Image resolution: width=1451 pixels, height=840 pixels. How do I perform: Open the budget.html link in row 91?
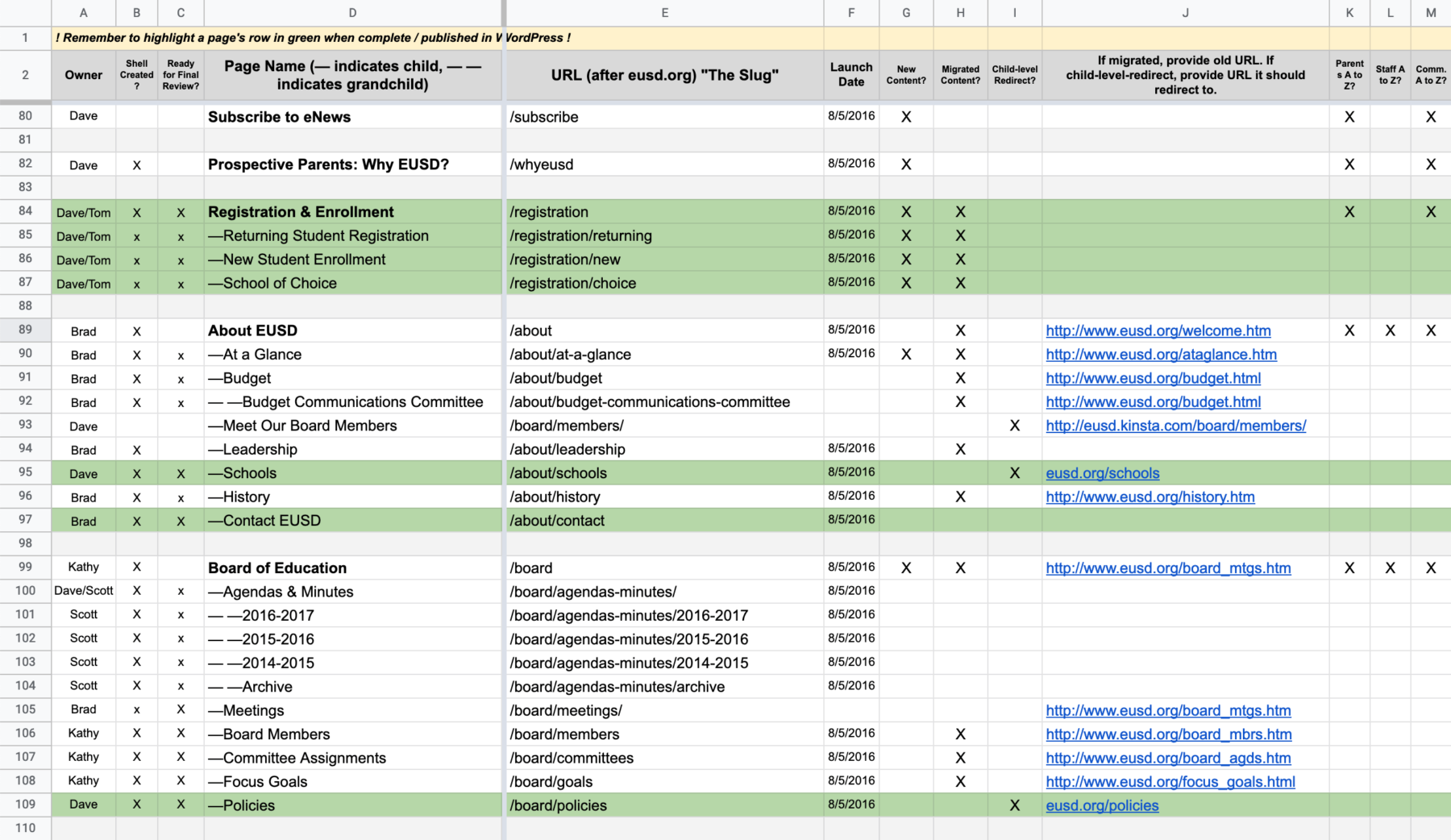point(1153,378)
